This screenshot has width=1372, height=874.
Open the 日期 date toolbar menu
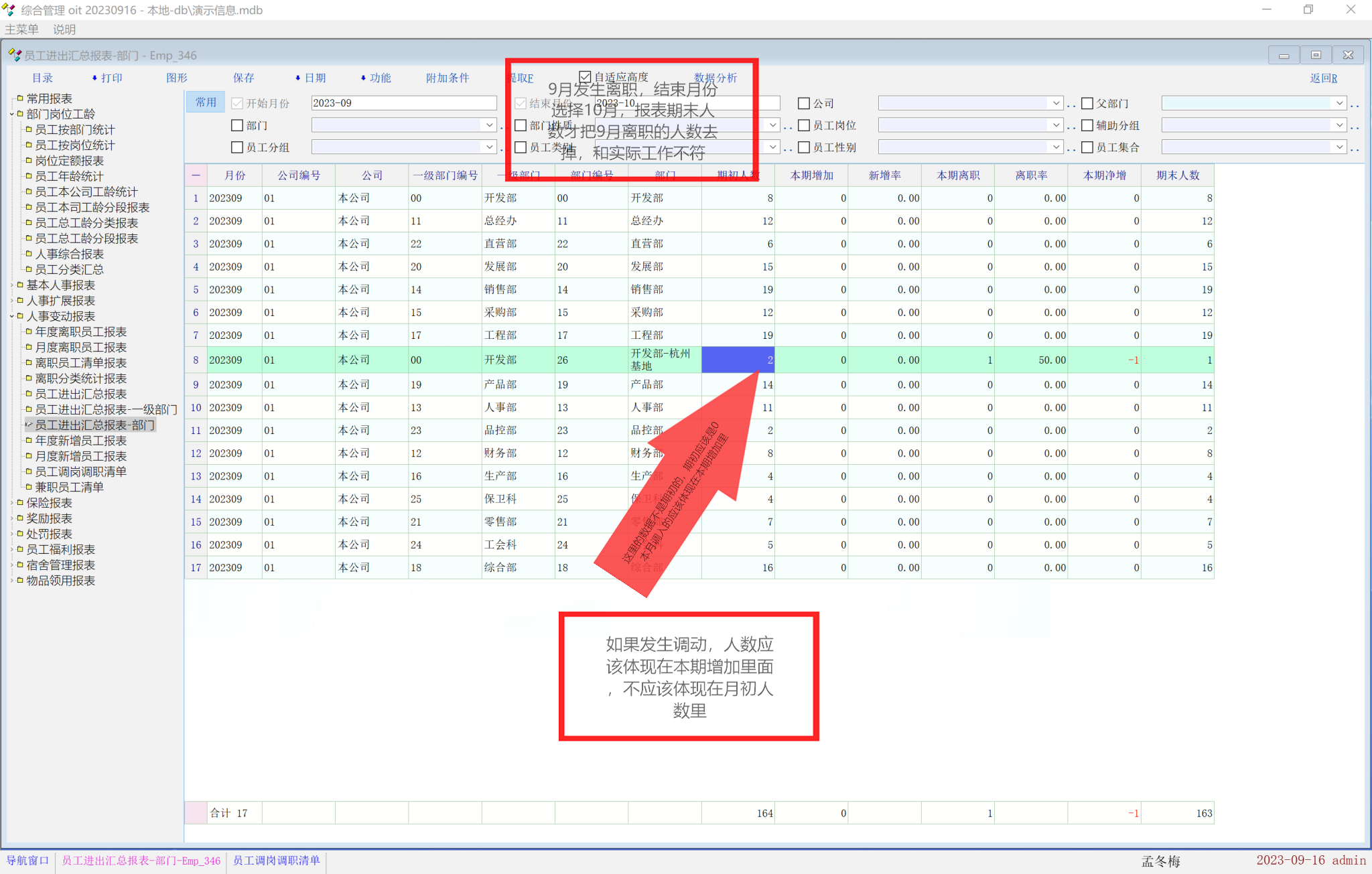311,78
